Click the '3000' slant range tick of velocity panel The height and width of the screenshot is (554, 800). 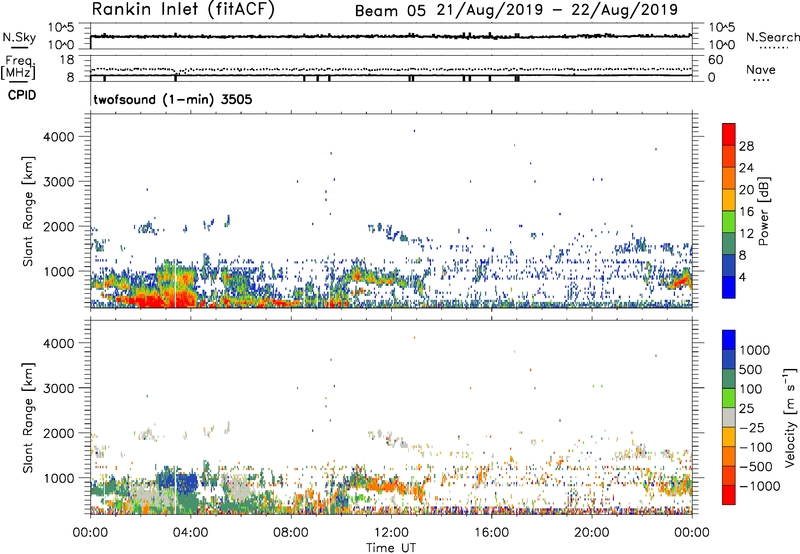[x=59, y=388]
